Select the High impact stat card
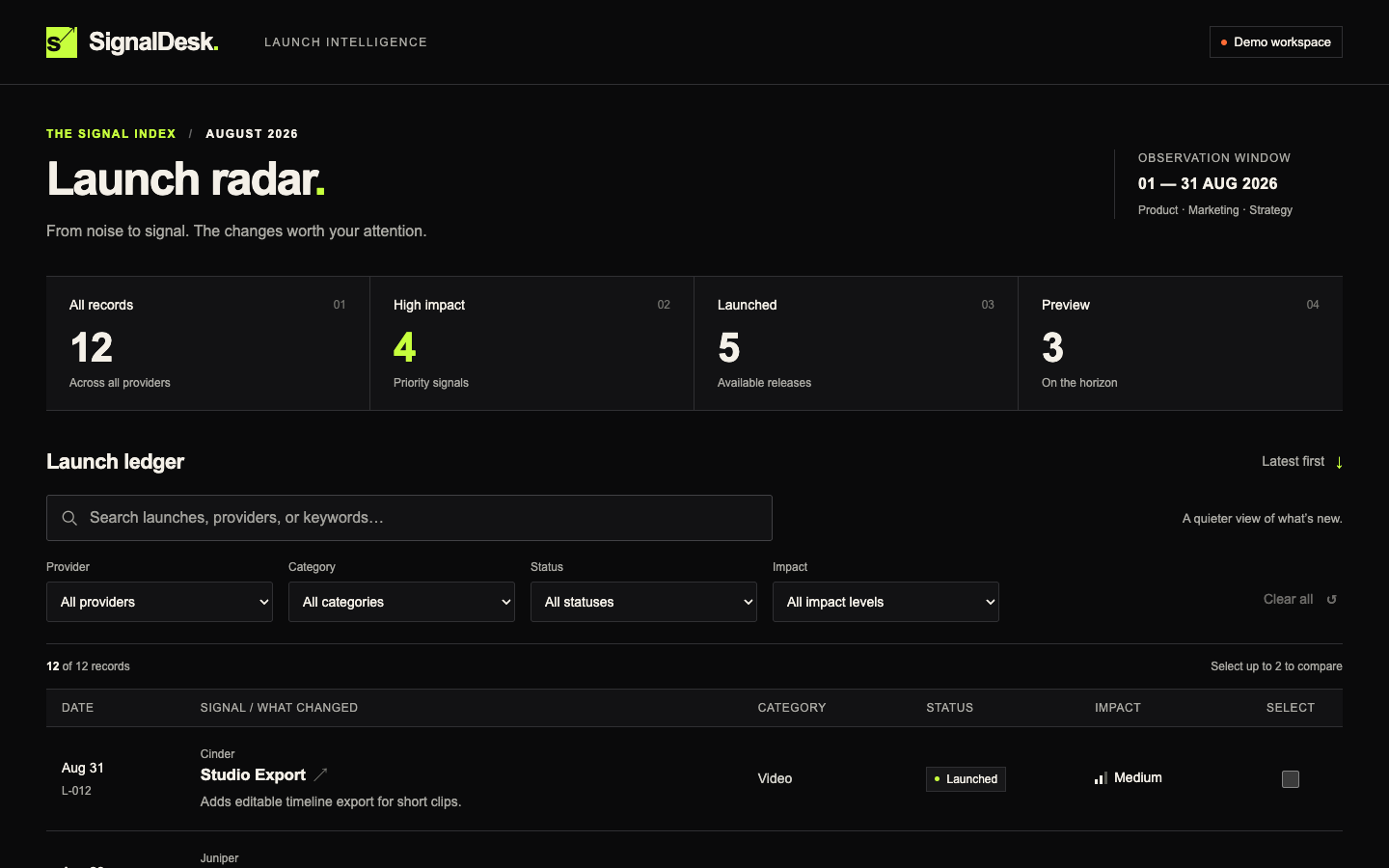Screen dimensions: 1389x868 pyautogui.click(x=532, y=343)
